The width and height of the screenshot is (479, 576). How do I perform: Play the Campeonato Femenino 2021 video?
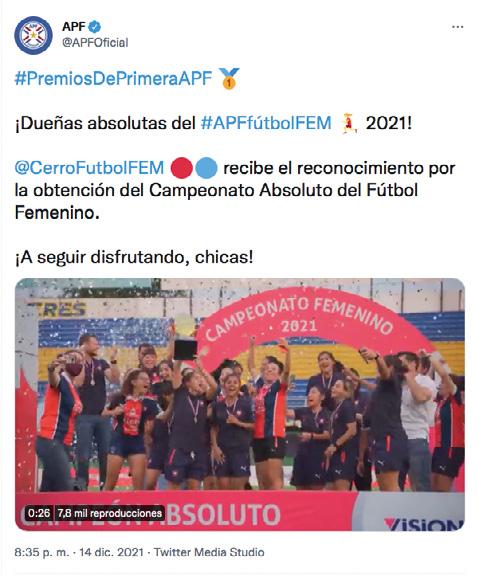pyautogui.click(x=240, y=404)
